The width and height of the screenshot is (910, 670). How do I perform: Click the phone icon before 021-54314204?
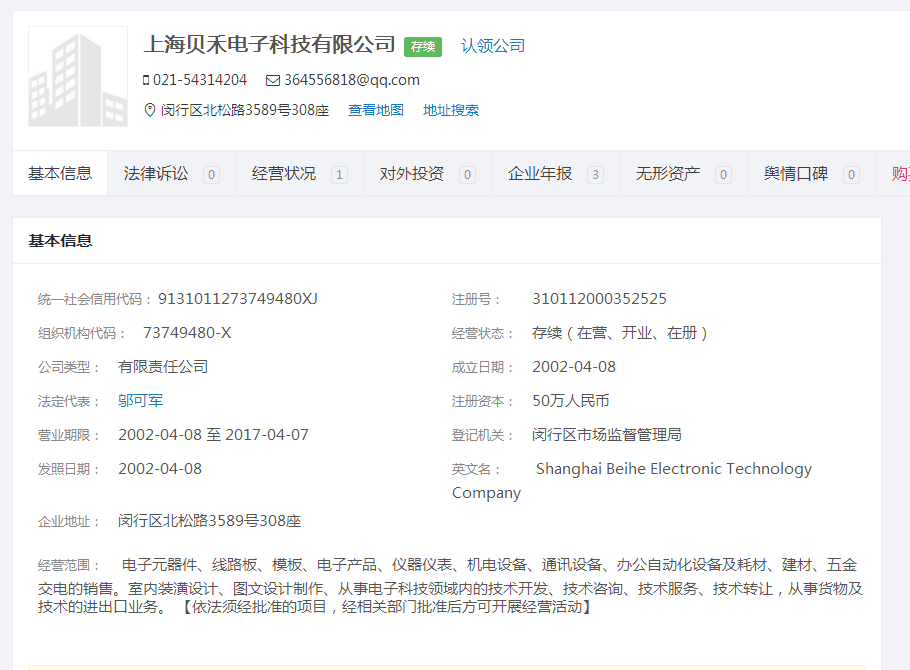point(146,80)
